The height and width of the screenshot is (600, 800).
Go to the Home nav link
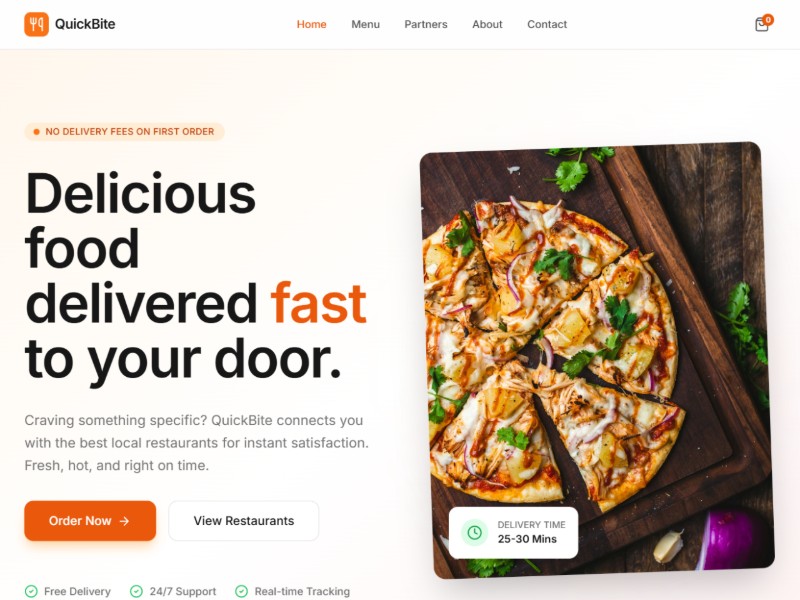coord(311,24)
